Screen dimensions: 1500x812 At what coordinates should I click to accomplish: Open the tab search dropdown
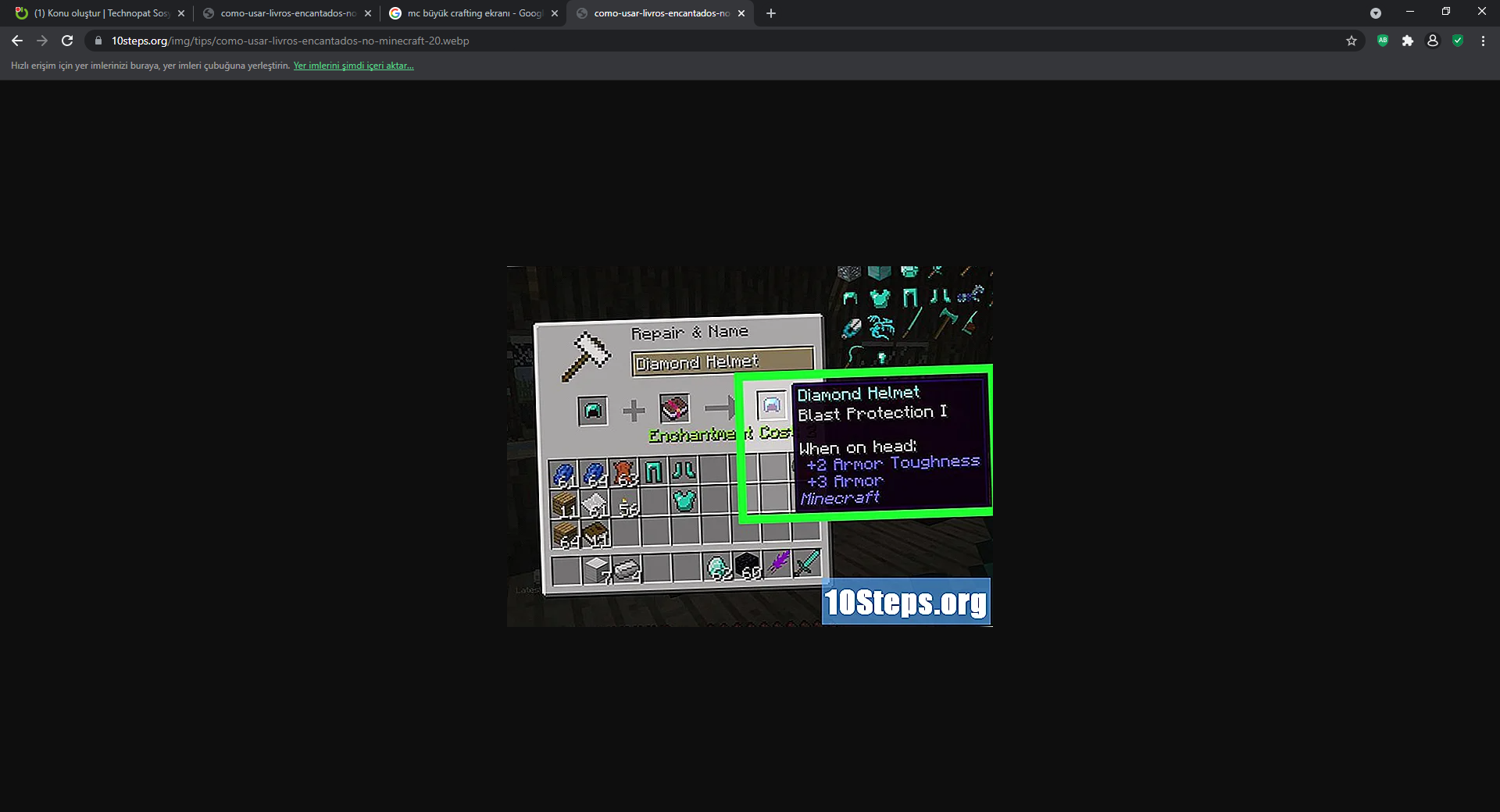1376,13
